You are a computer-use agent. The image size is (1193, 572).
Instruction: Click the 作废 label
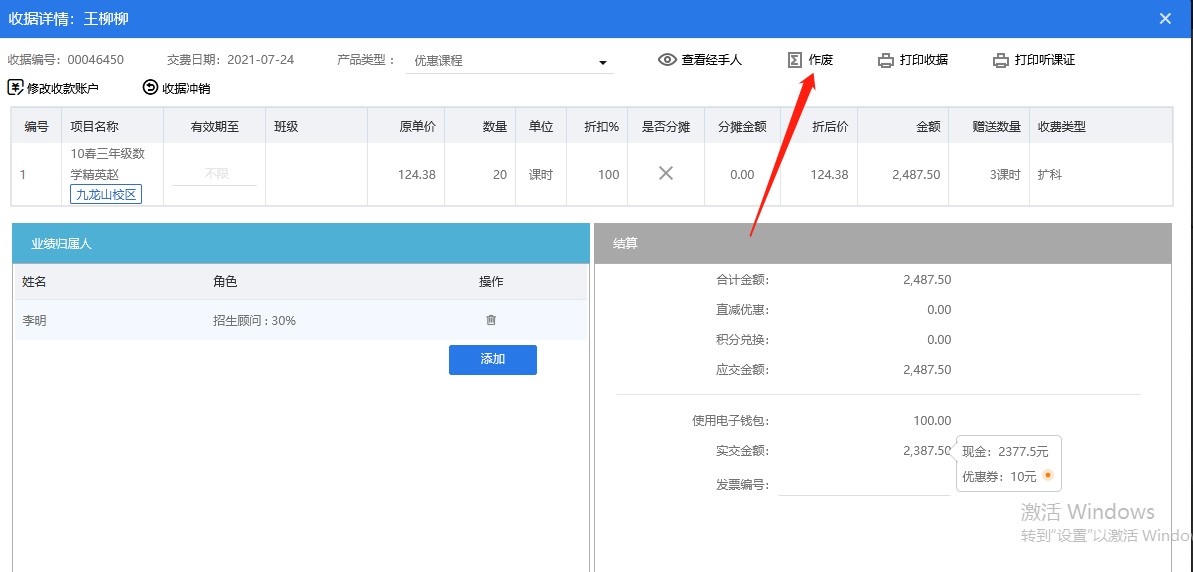(821, 60)
